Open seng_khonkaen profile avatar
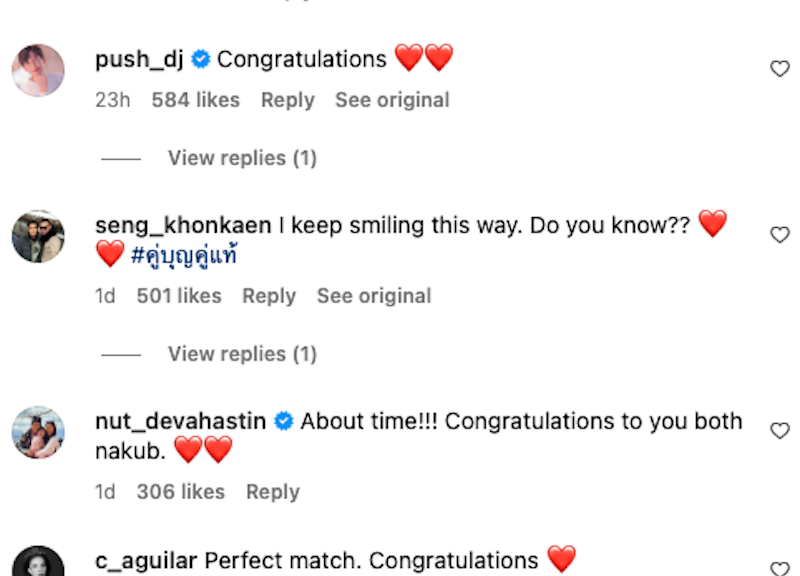 (38, 236)
